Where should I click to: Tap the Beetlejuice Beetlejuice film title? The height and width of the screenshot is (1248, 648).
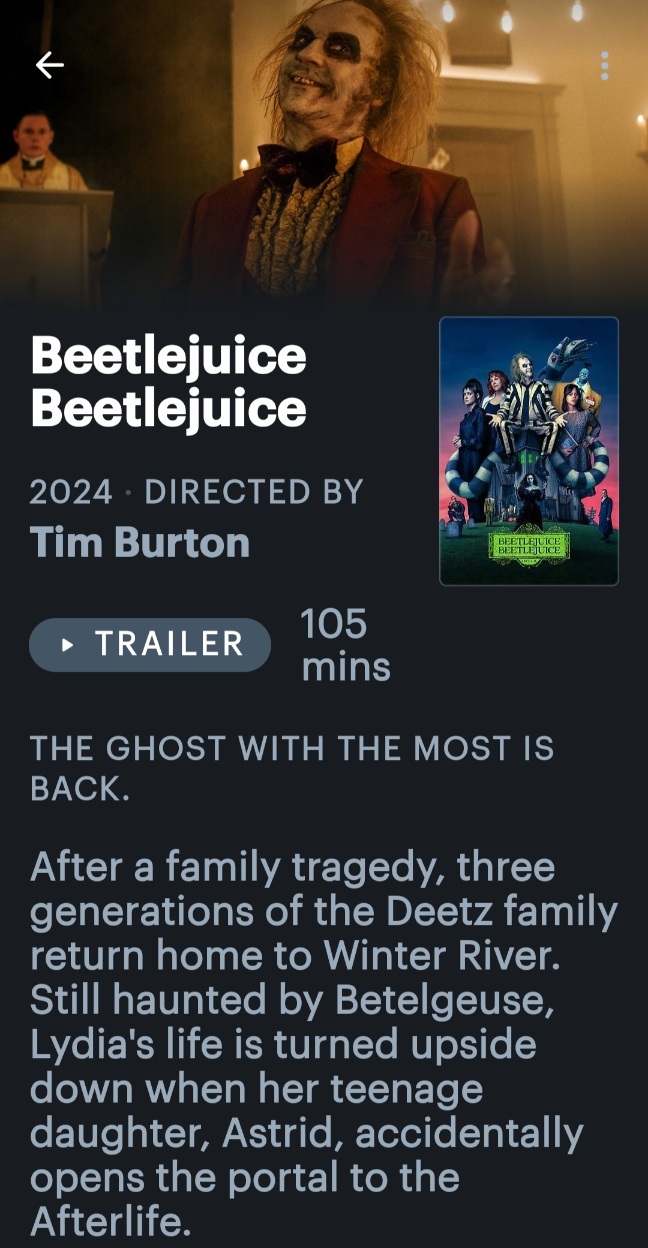tap(168, 382)
